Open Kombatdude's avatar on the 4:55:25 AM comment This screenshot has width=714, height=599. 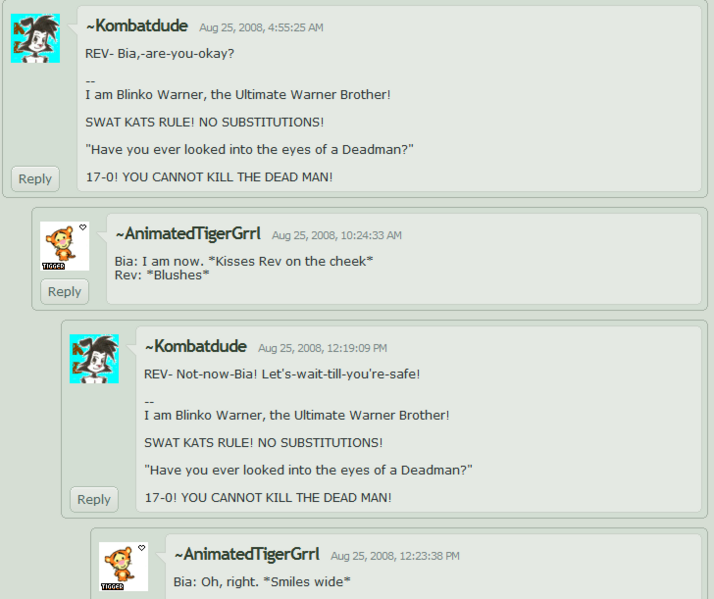(36, 39)
